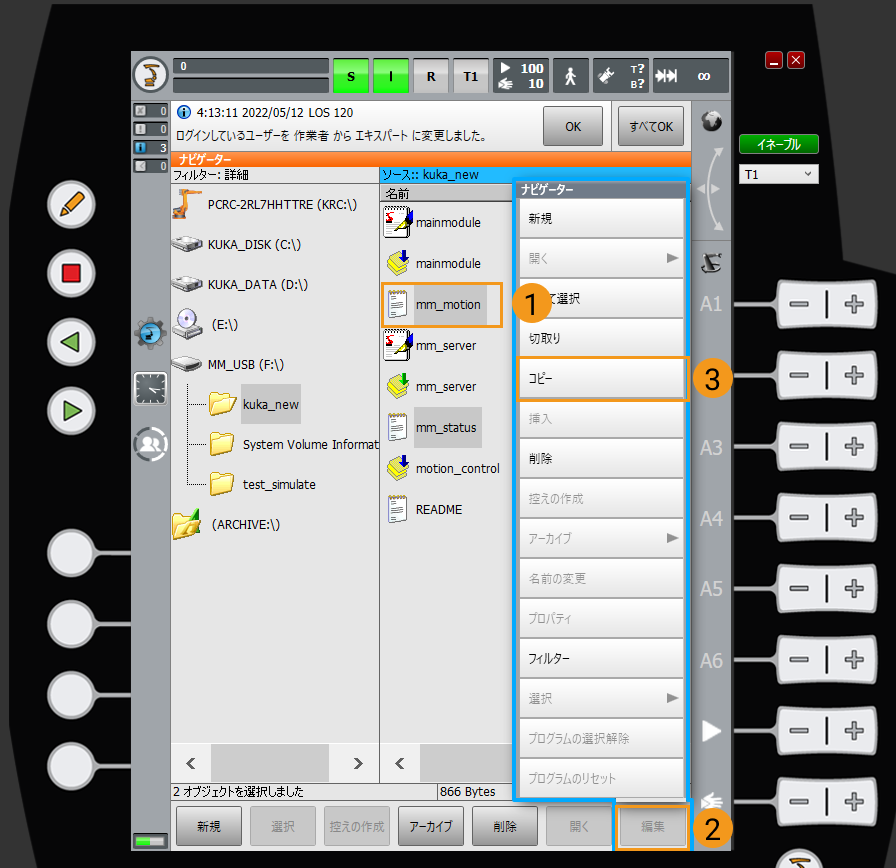Click the A1 axis plus jog key
The width and height of the screenshot is (896, 868).
tap(854, 304)
